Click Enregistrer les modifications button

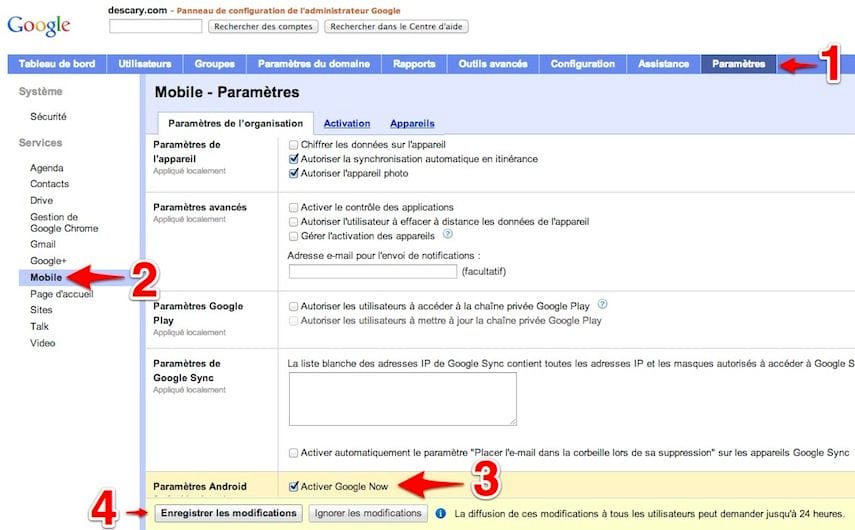click(x=228, y=513)
